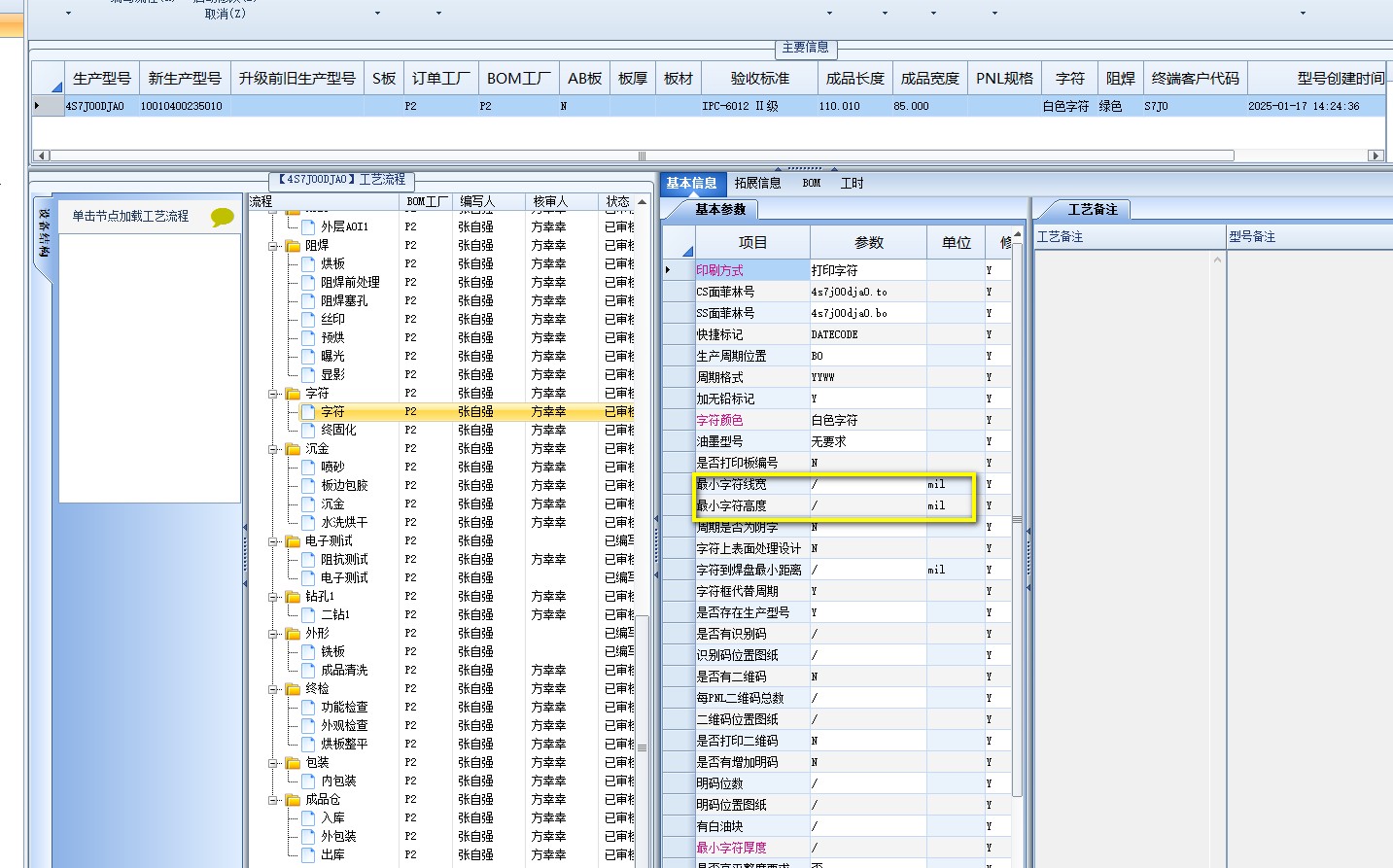Click the document icon beside 外层AOI1
1393x868 pixels.
(x=308, y=226)
